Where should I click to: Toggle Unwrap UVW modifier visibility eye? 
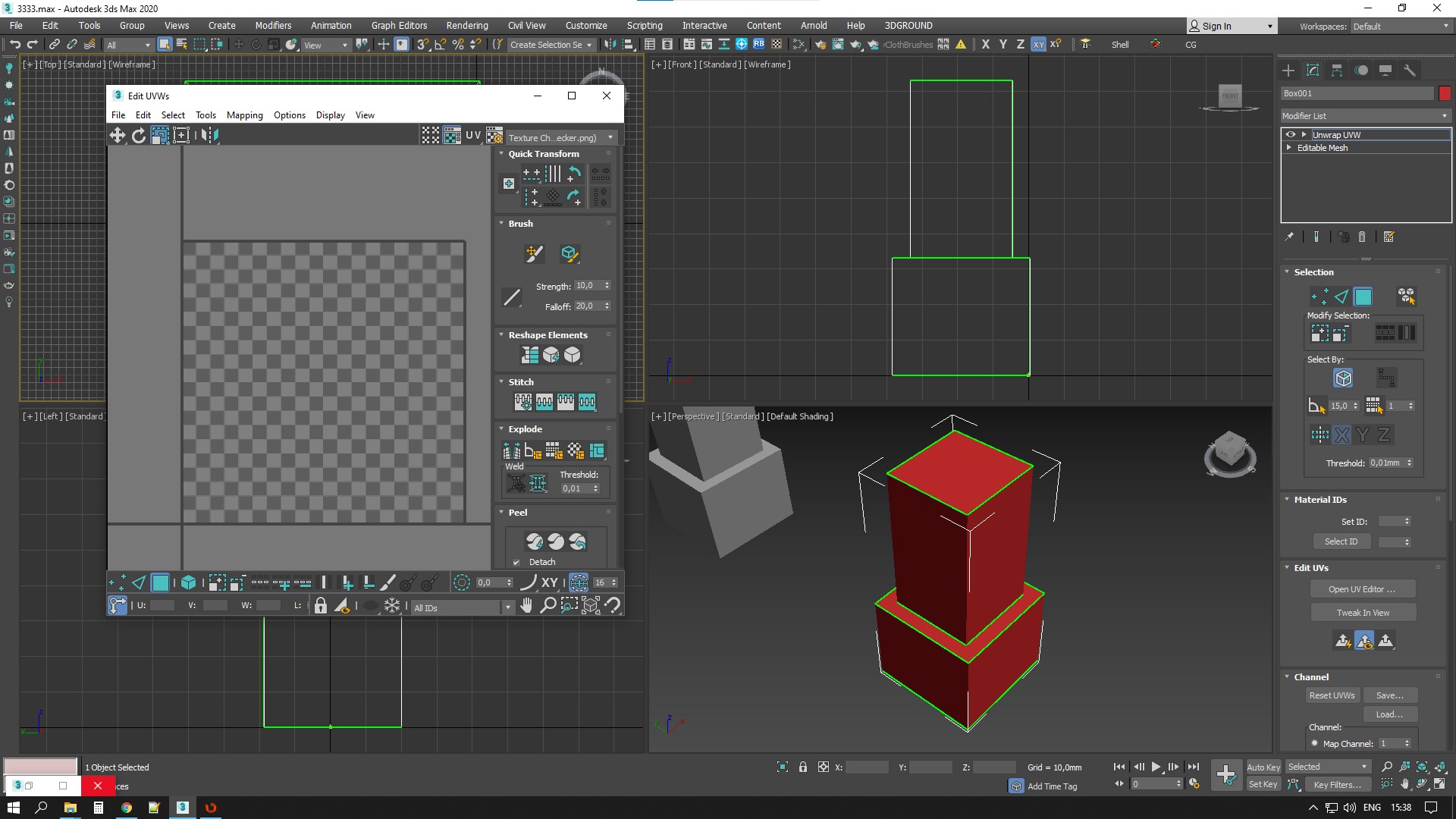pyautogui.click(x=1291, y=135)
